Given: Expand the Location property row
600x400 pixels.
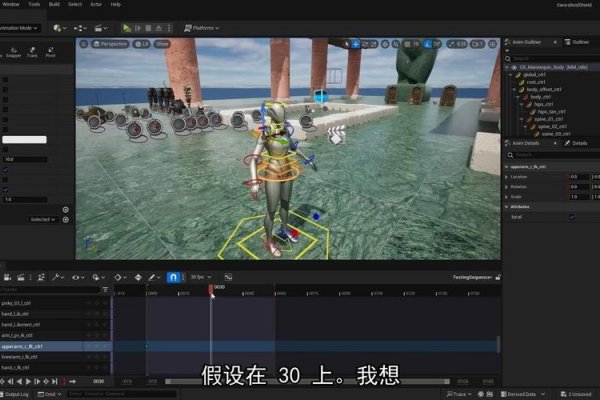Looking at the screenshot, I should point(507,177).
